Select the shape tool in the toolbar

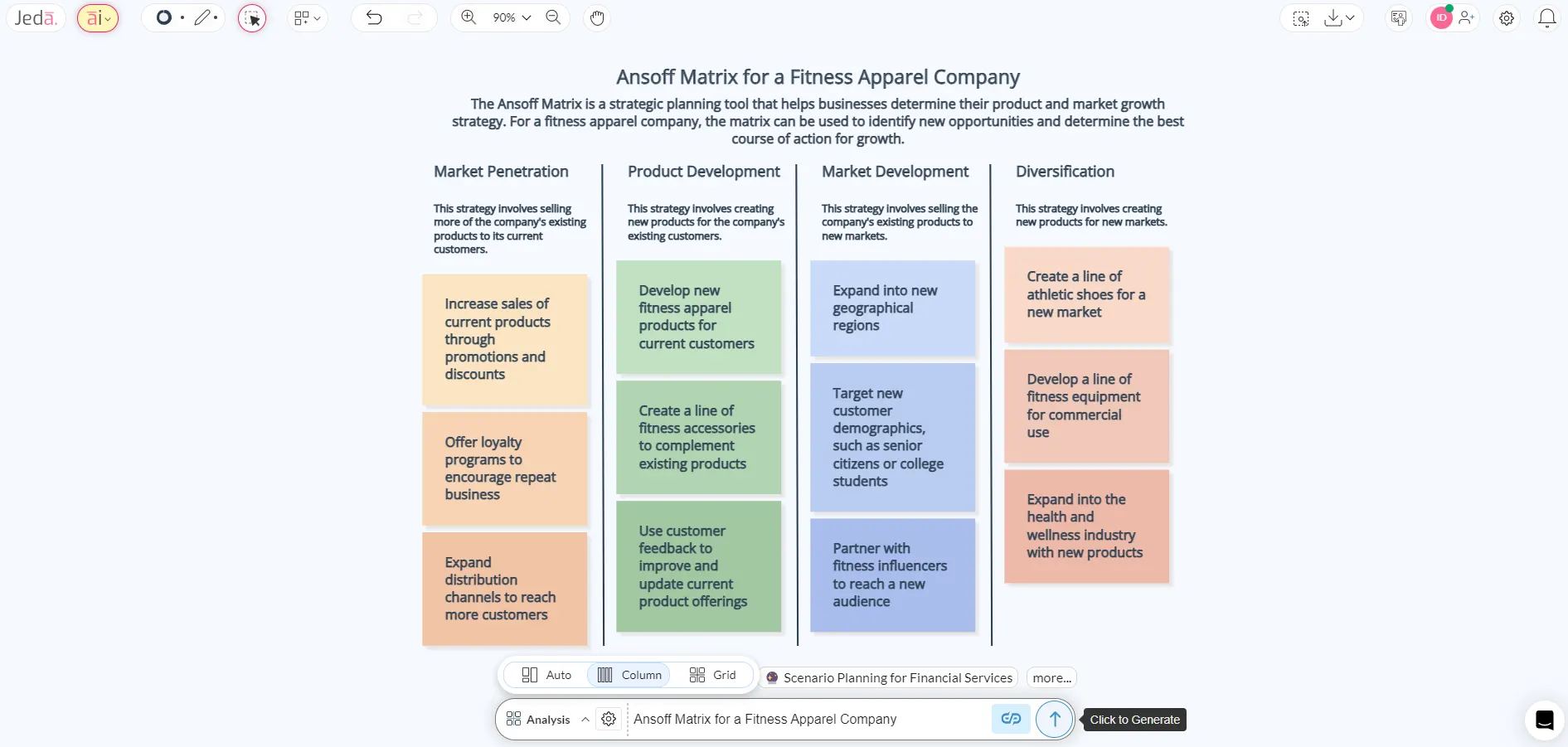click(164, 17)
